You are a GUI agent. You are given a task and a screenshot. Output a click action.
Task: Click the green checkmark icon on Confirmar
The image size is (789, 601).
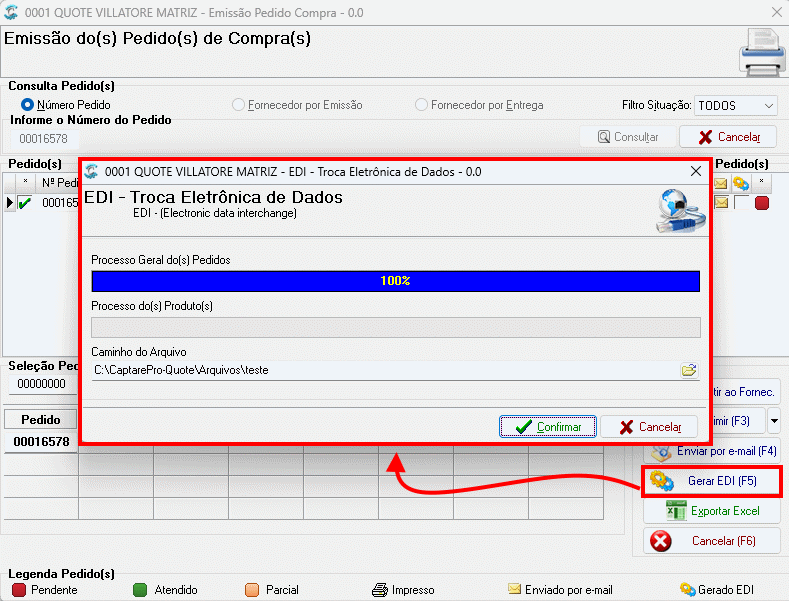point(524,427)
